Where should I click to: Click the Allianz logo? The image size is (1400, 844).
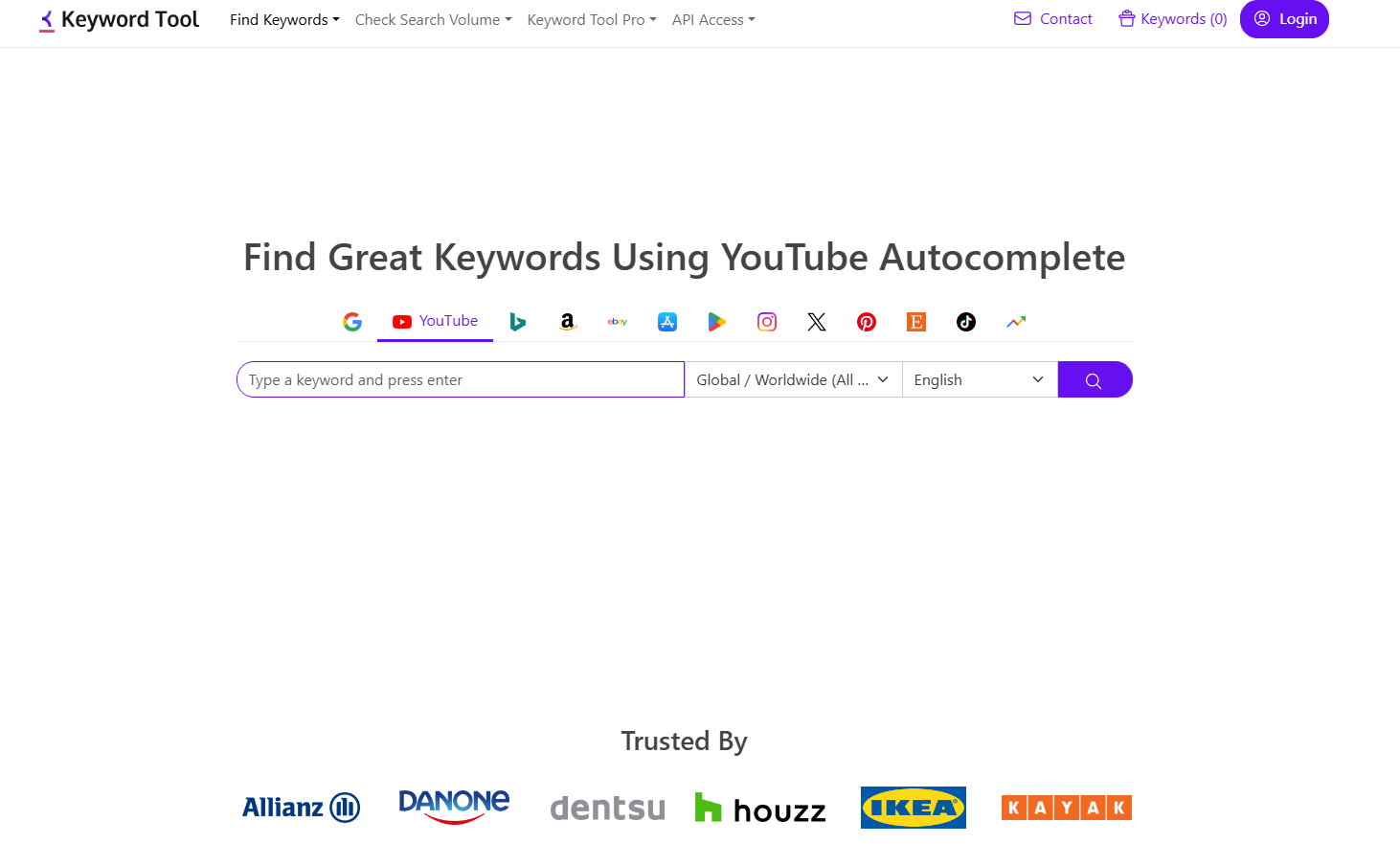click(302, 808)
